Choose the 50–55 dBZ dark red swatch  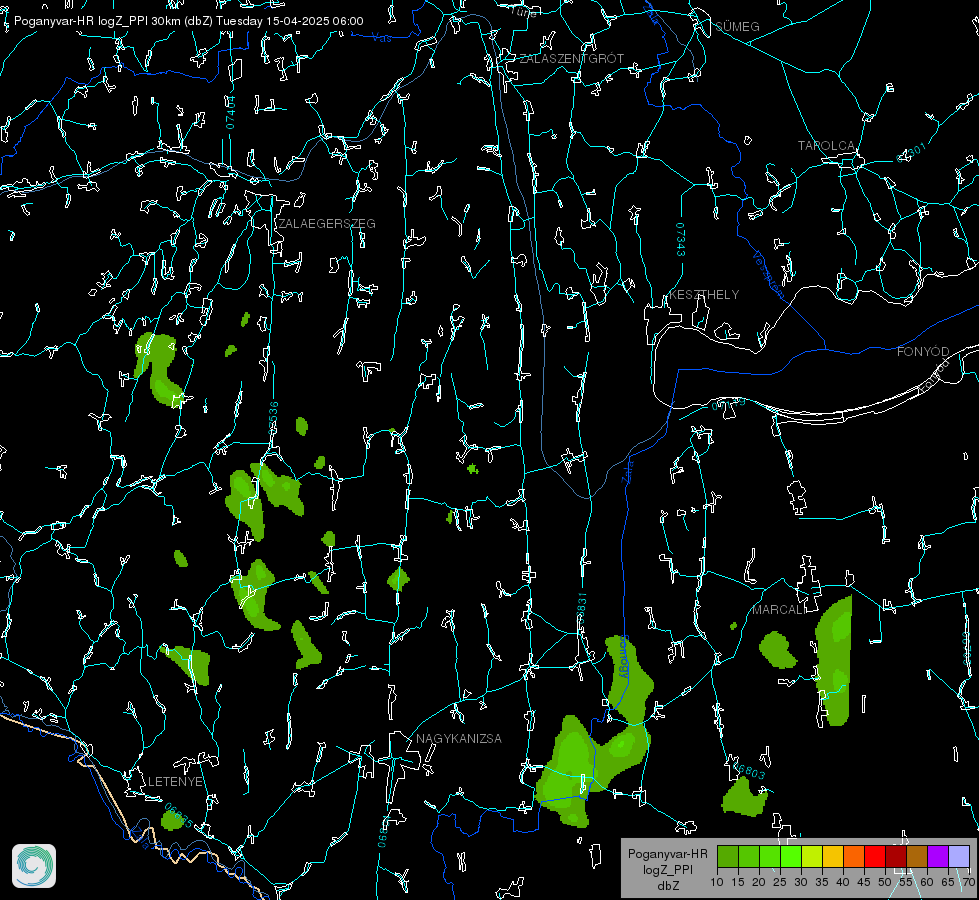pos(896,856)
